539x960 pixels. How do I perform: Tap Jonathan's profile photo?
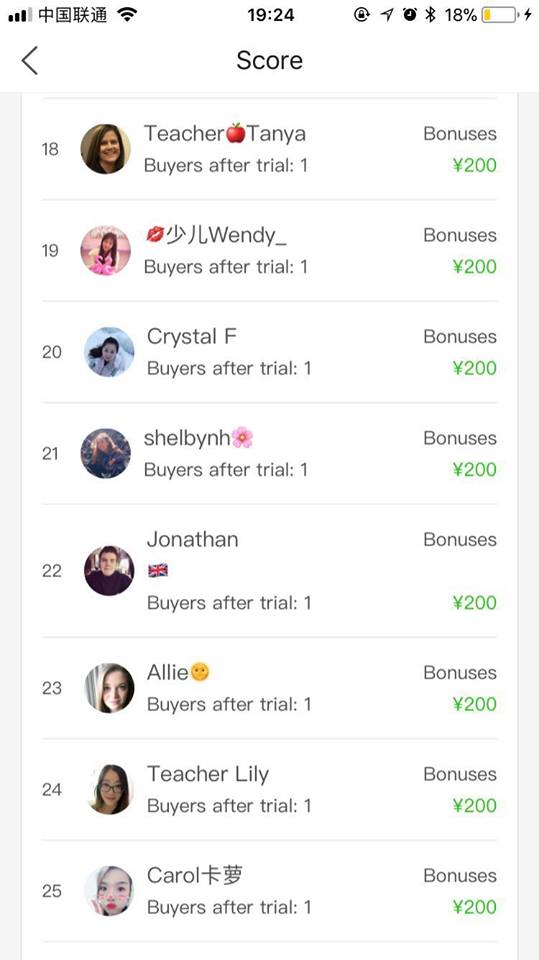click(x=109, y=571)
